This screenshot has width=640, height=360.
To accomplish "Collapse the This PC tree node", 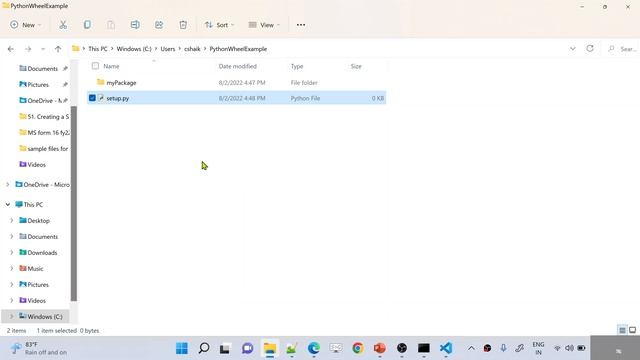I will (8, 204).
